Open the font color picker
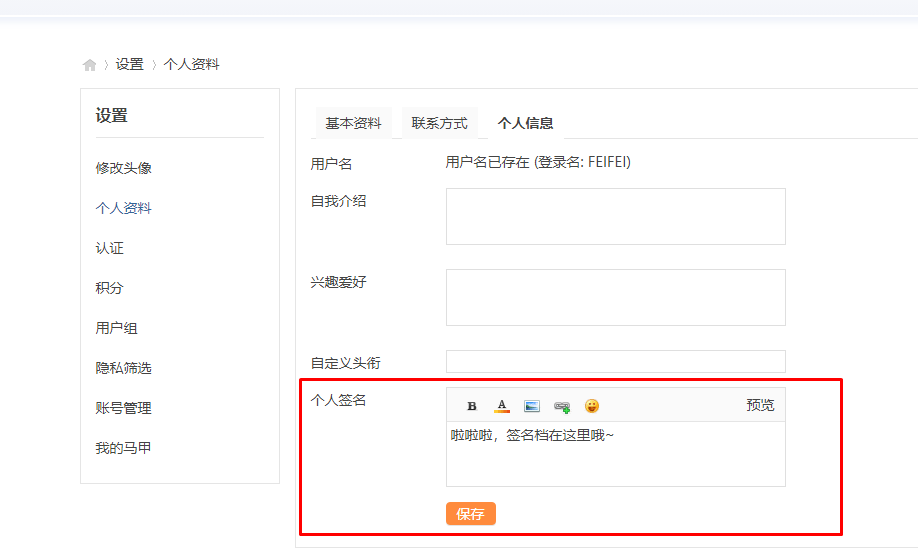 (502, 406)
